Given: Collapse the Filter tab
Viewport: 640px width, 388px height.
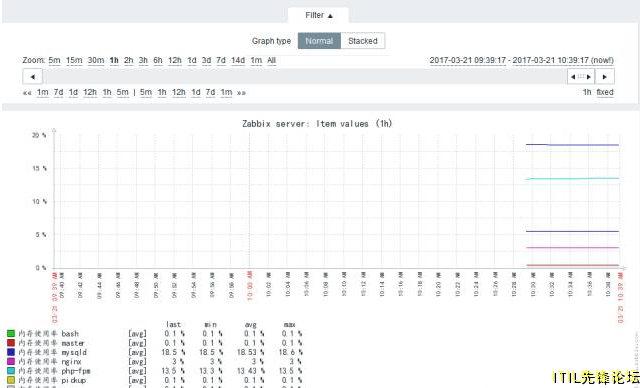Looking at the screenshot, I should [318, 15].
